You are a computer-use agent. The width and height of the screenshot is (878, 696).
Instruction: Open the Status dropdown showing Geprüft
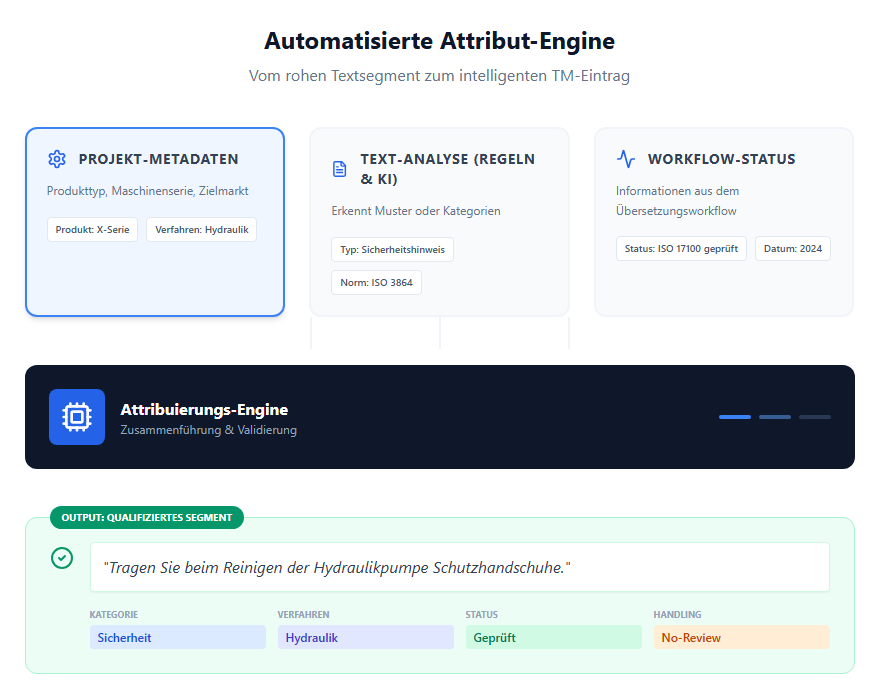554,637
